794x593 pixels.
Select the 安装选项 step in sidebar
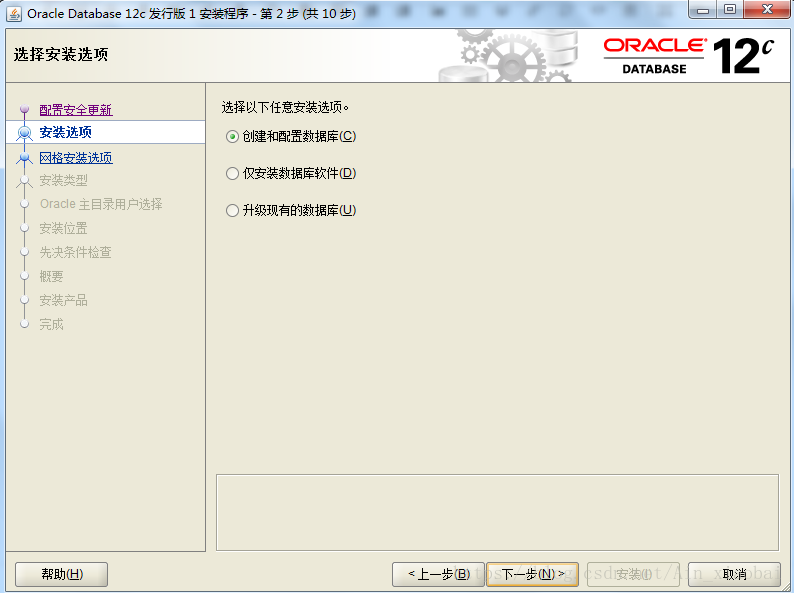click(x=105, y=132)
